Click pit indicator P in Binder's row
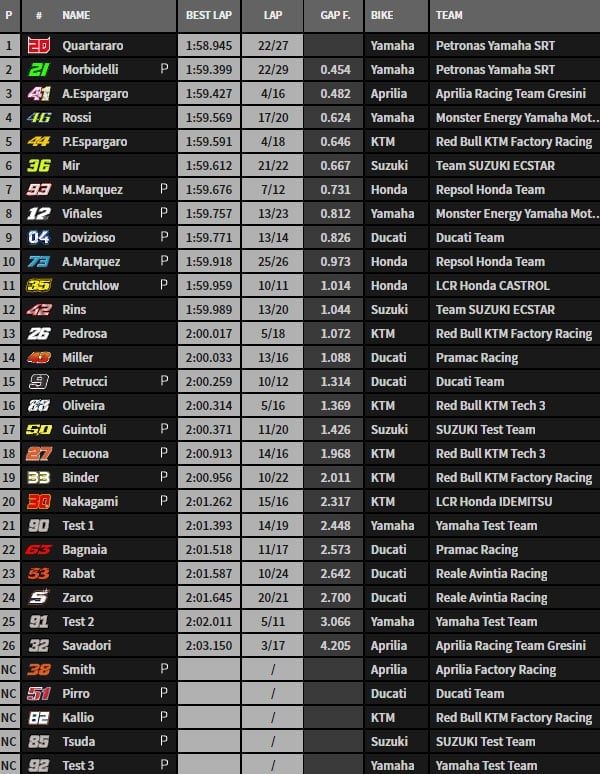 (x=164, y=478)
